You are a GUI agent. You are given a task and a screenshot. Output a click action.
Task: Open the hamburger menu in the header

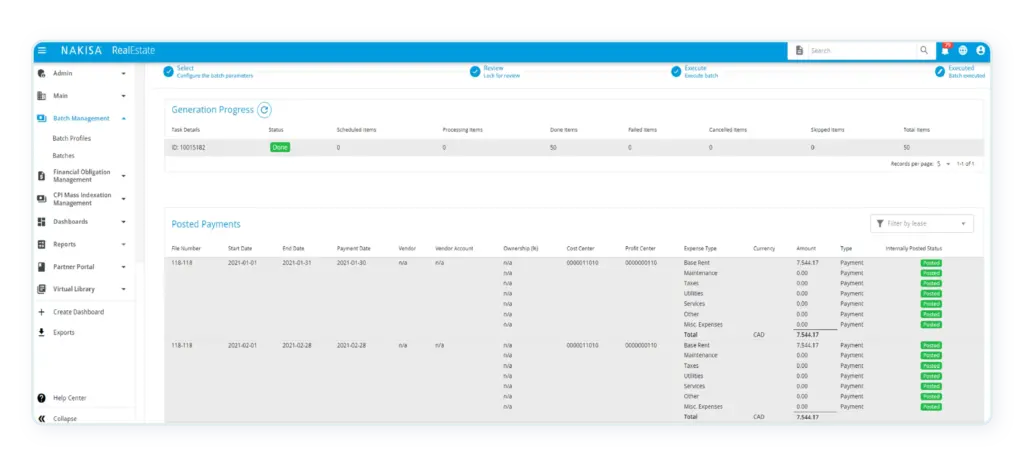pos(42,50)
